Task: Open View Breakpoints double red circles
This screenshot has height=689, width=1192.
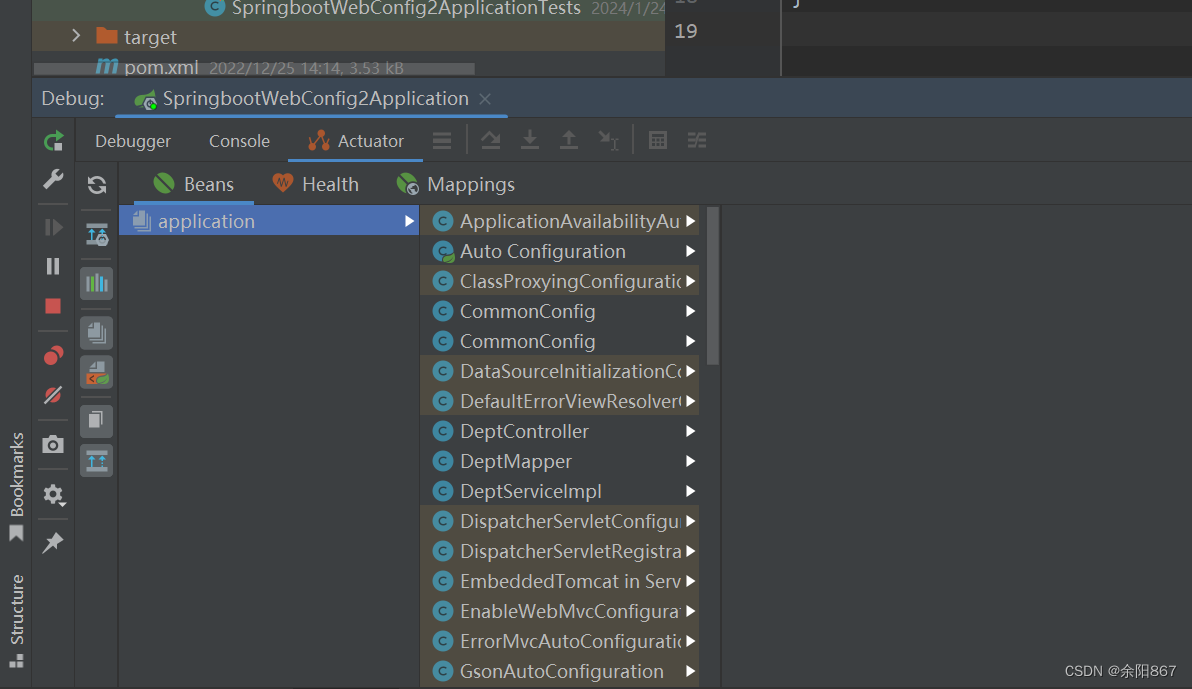Action: (53, 355)
